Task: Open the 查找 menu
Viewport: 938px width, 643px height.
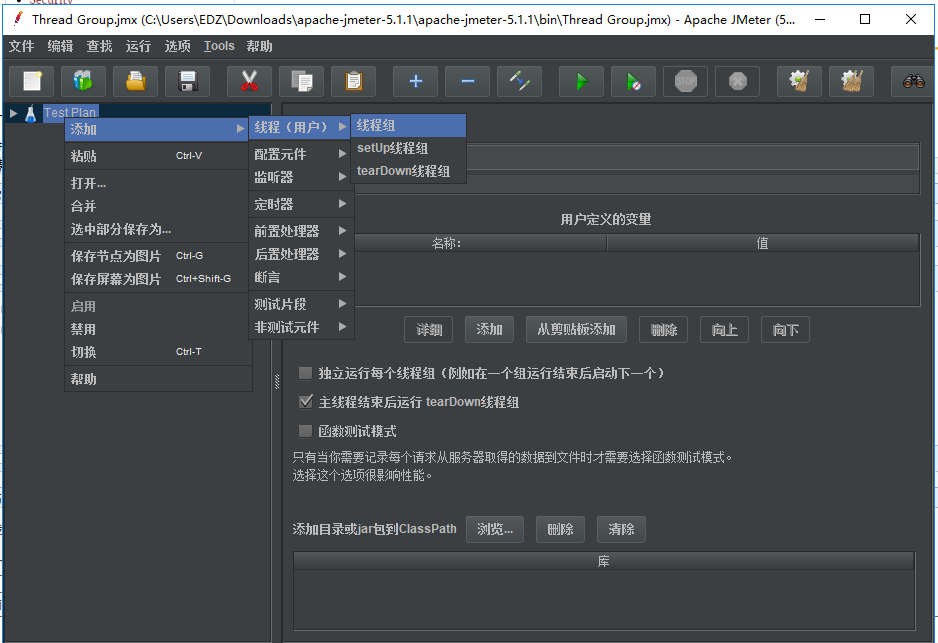Action: [99, 46]
